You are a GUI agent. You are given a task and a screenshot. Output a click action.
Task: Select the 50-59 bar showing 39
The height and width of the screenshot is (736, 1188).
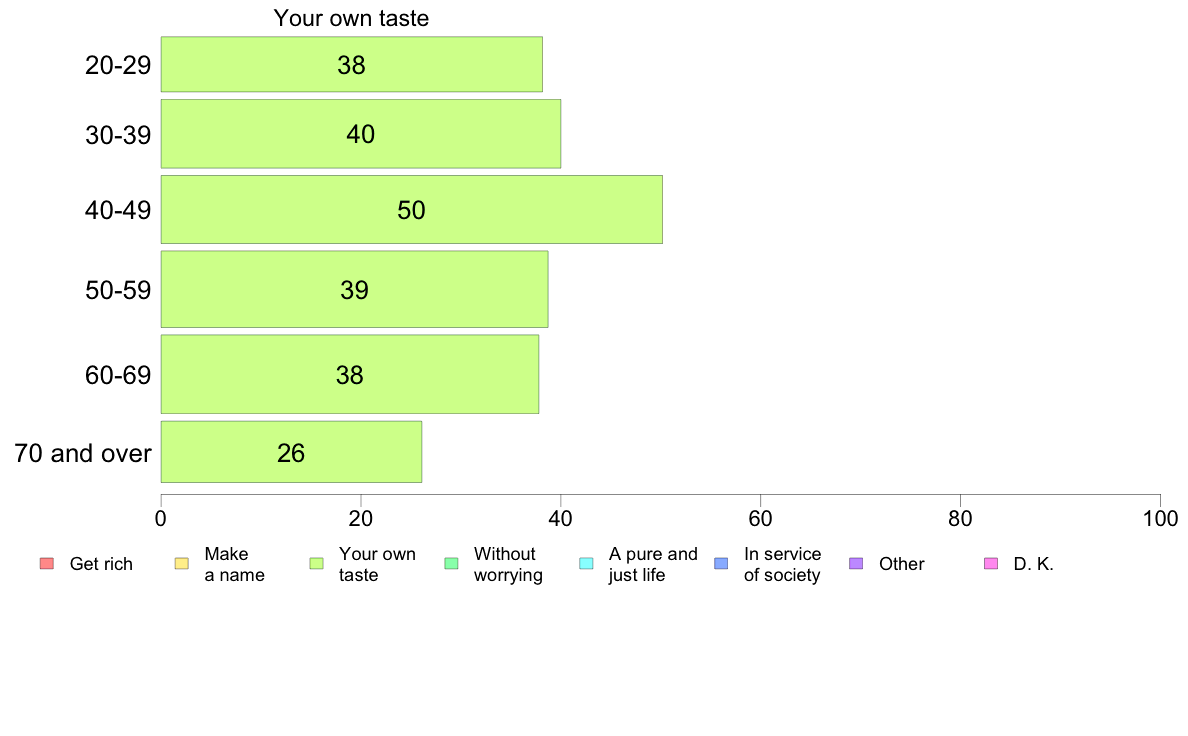(x=355, y=289)
